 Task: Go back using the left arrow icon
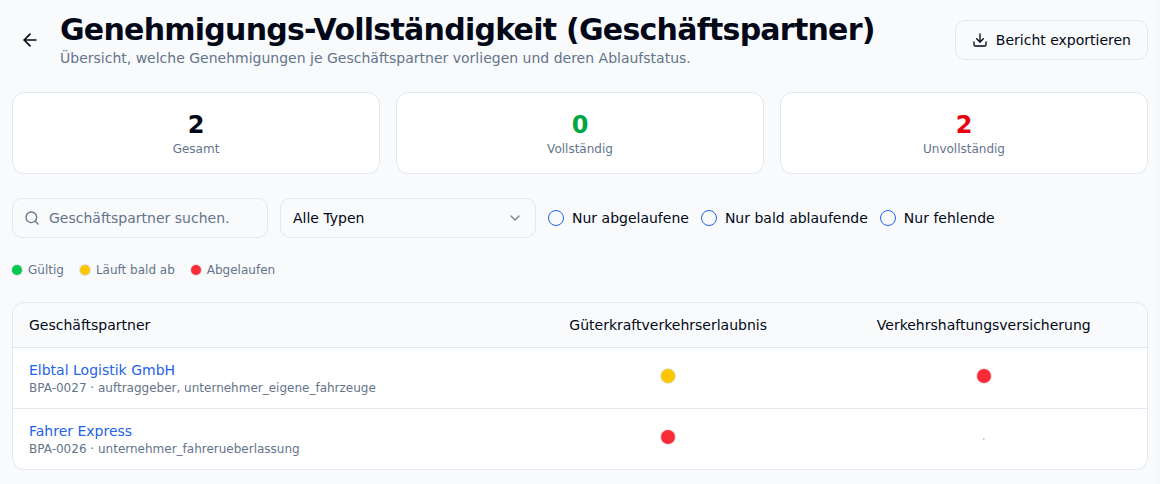coord(30,40)
